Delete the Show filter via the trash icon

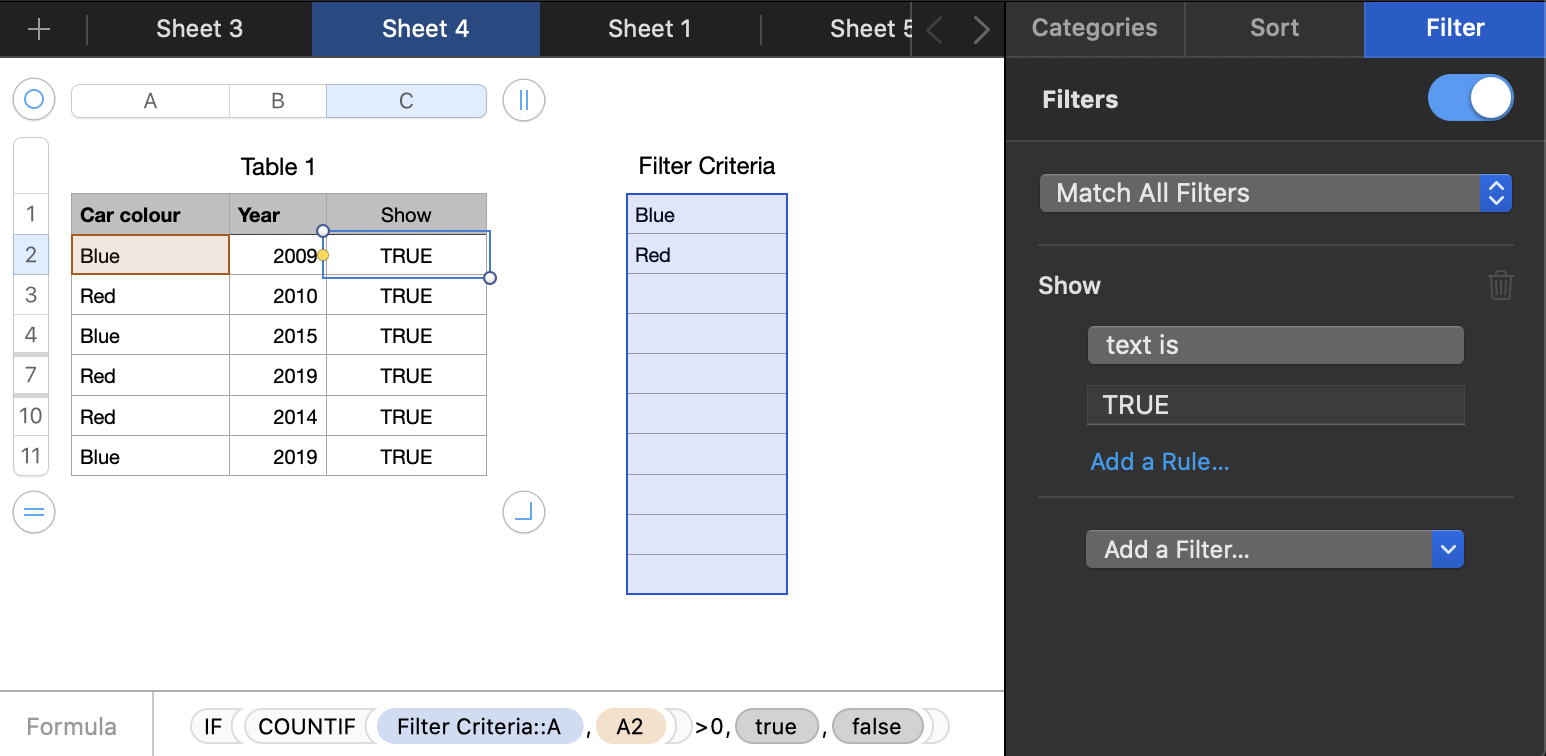pos(1500,285)
